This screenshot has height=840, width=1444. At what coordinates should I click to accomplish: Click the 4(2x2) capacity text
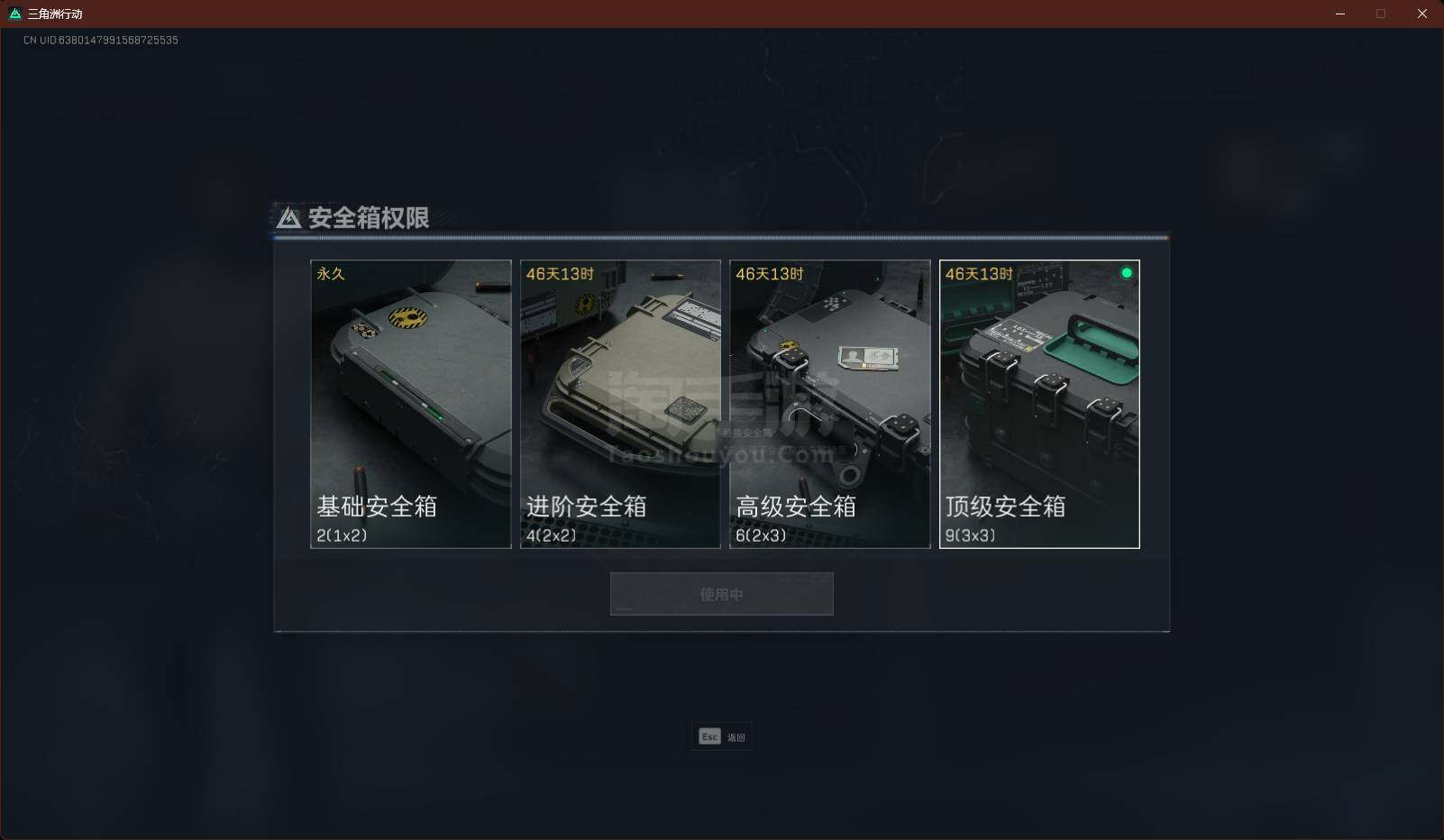pos(551,535)
